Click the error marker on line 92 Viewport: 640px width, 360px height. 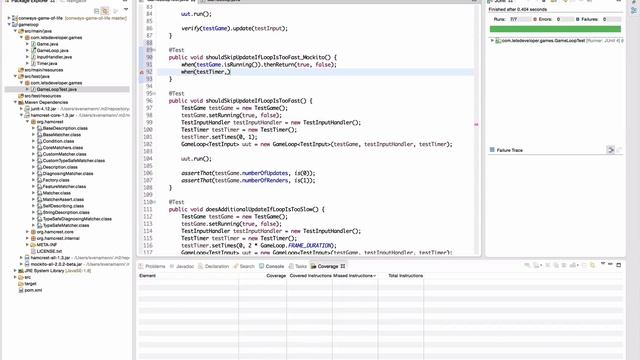click(x=142, y=72)
